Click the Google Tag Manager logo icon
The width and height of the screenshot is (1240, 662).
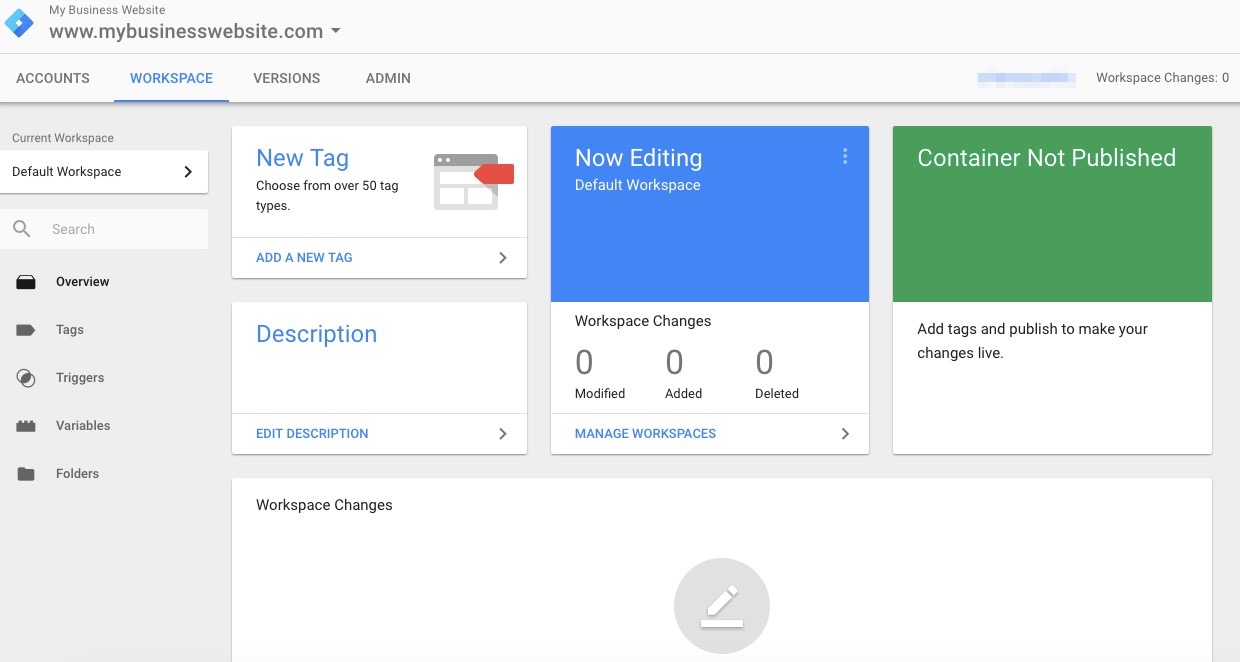(20, 23)
